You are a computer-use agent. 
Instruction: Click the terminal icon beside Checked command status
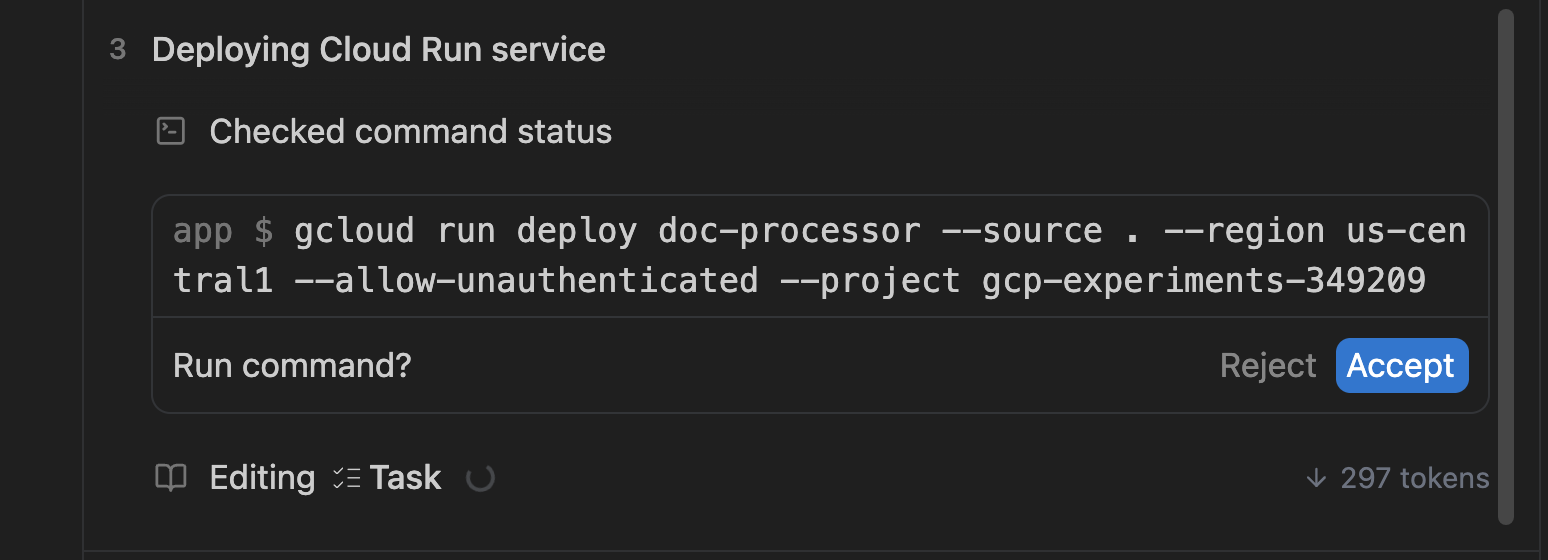tap(171, 131)
